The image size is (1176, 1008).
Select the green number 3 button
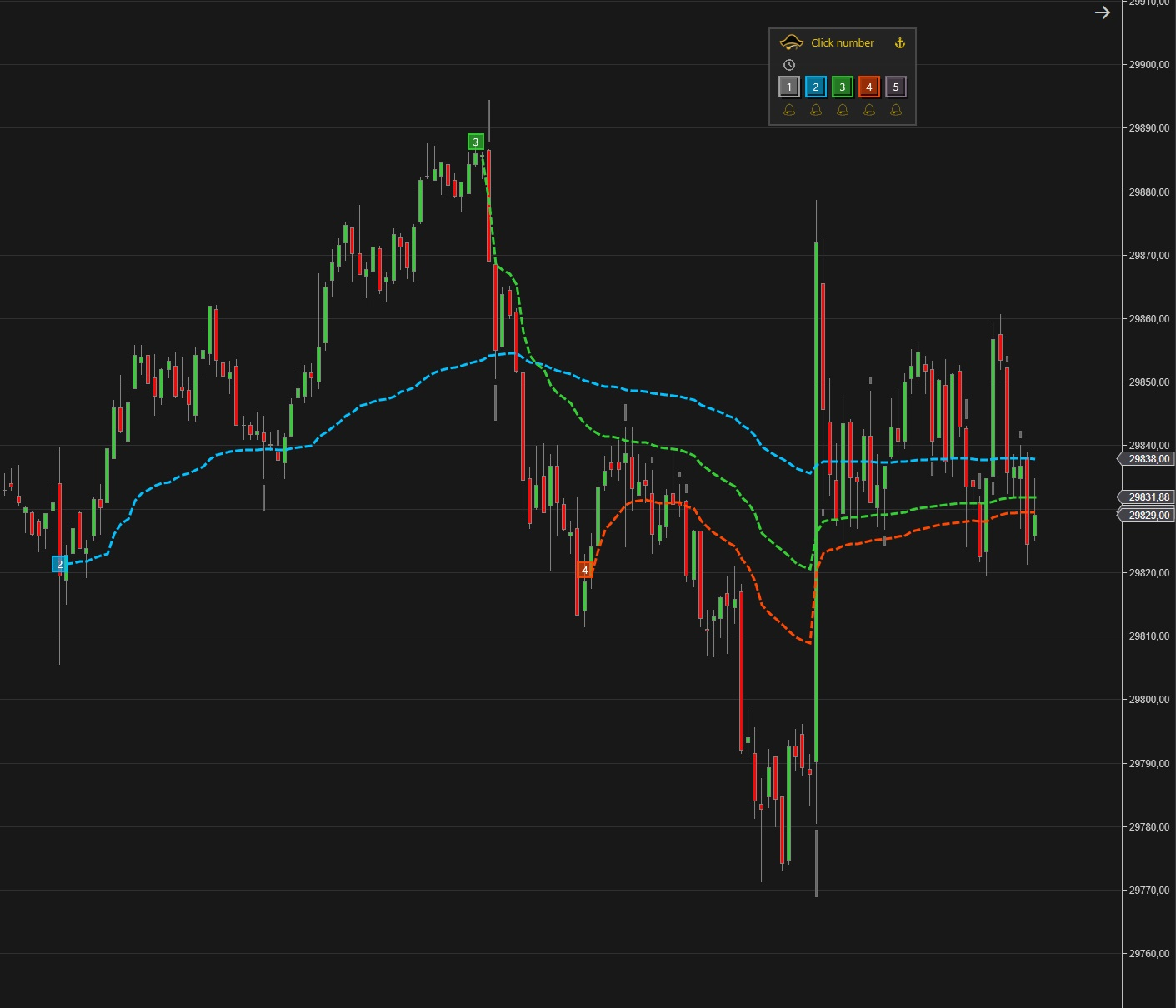(x=843, y=87)
